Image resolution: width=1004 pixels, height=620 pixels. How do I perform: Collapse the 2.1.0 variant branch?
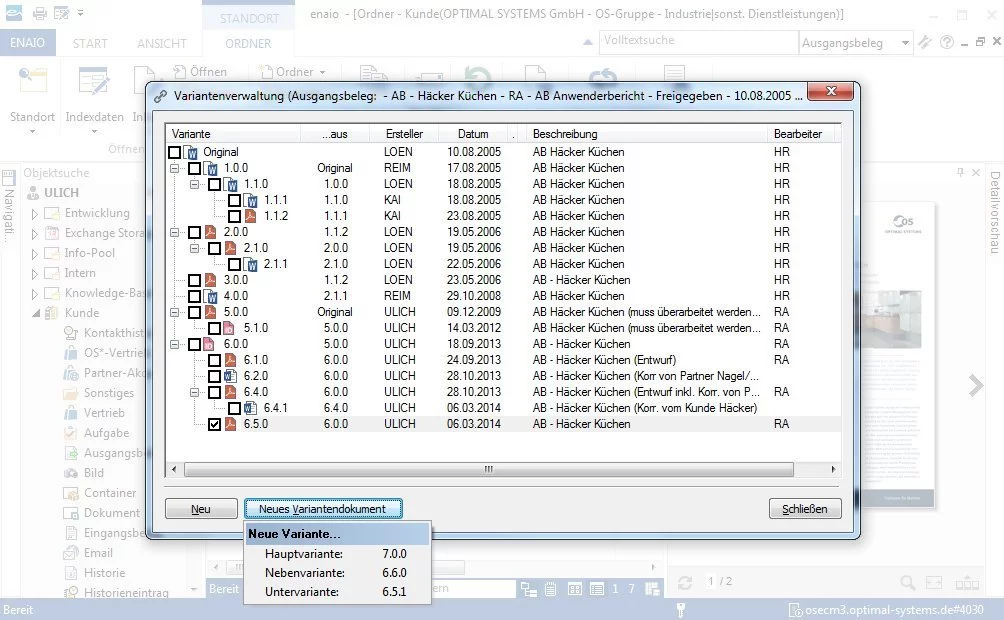tap(194, 248)
